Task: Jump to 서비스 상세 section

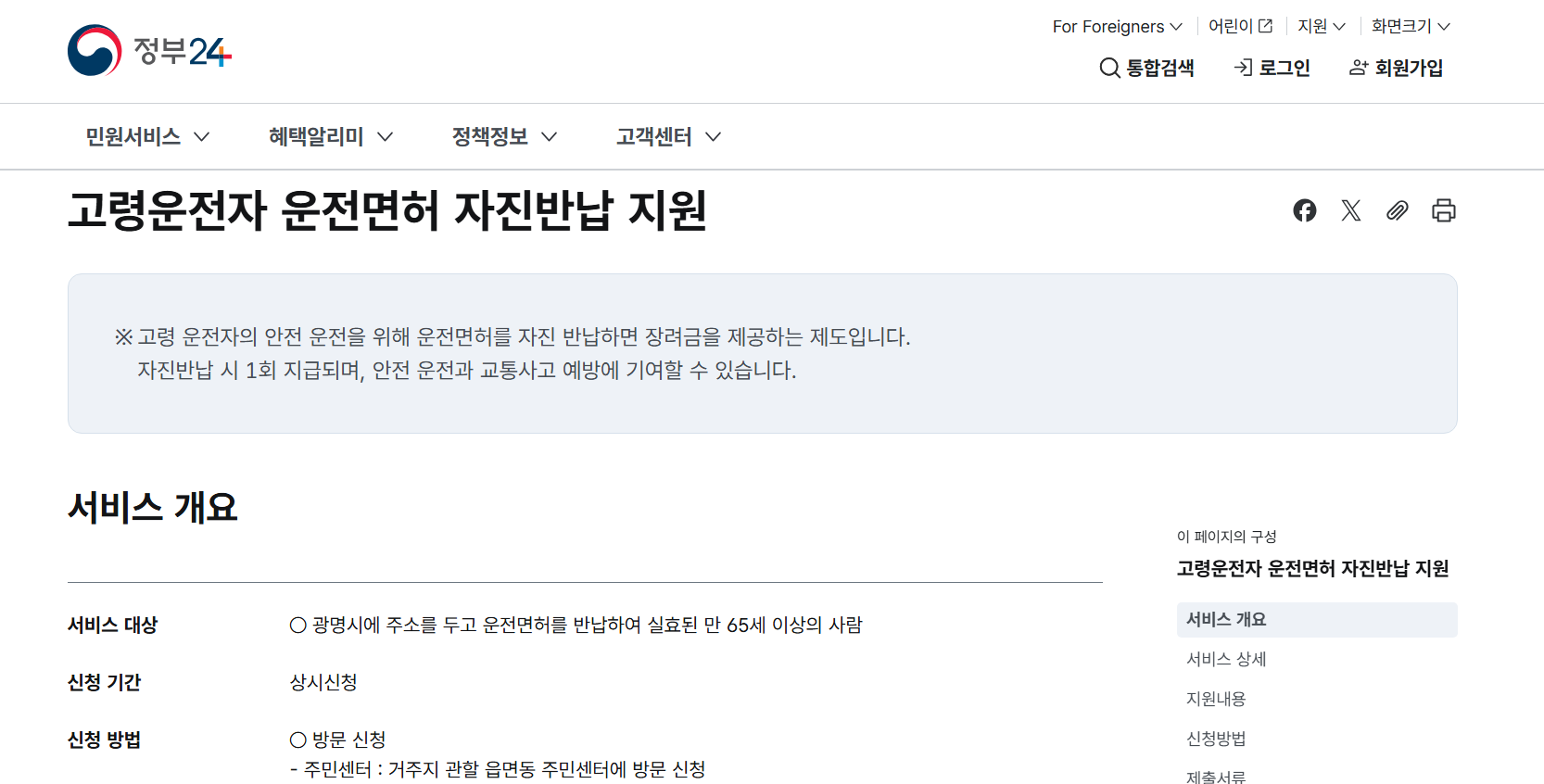Action: [1226, 659]
